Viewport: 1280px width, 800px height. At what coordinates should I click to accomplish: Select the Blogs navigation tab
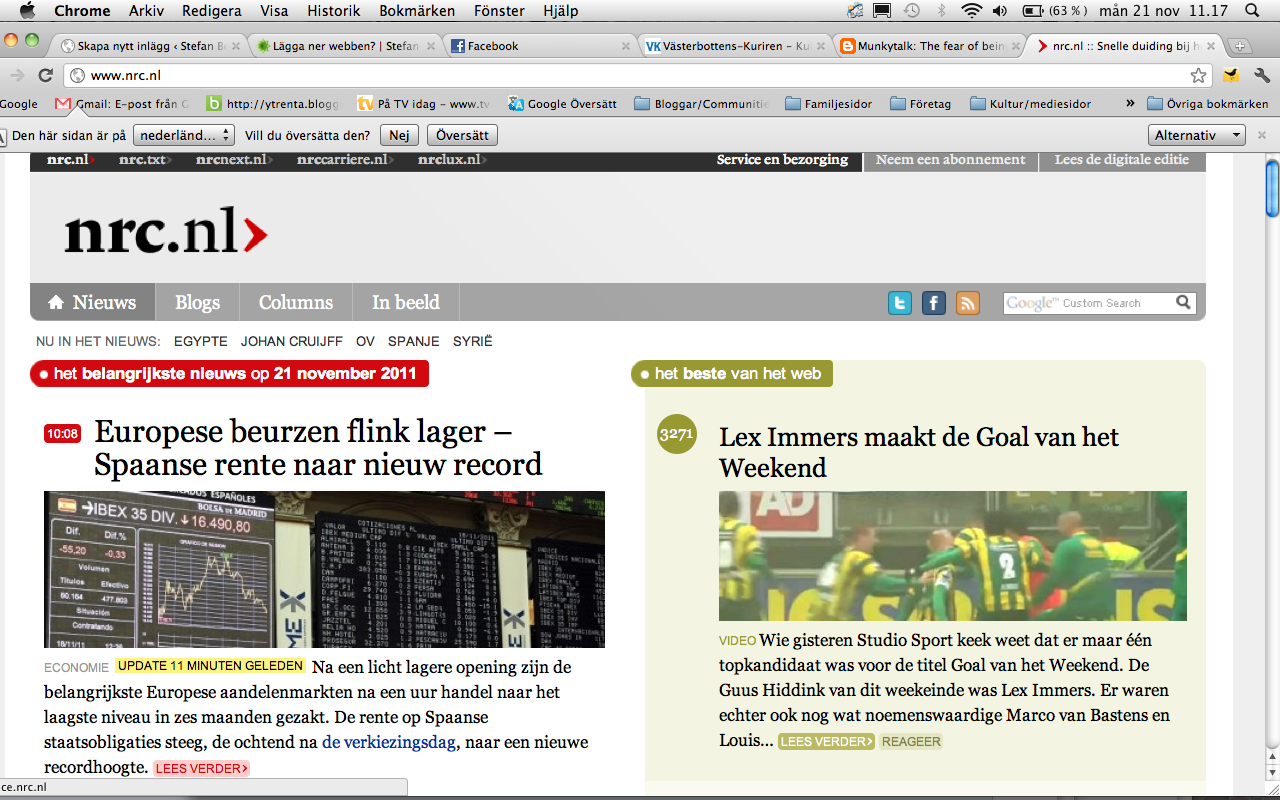(197, 302)
